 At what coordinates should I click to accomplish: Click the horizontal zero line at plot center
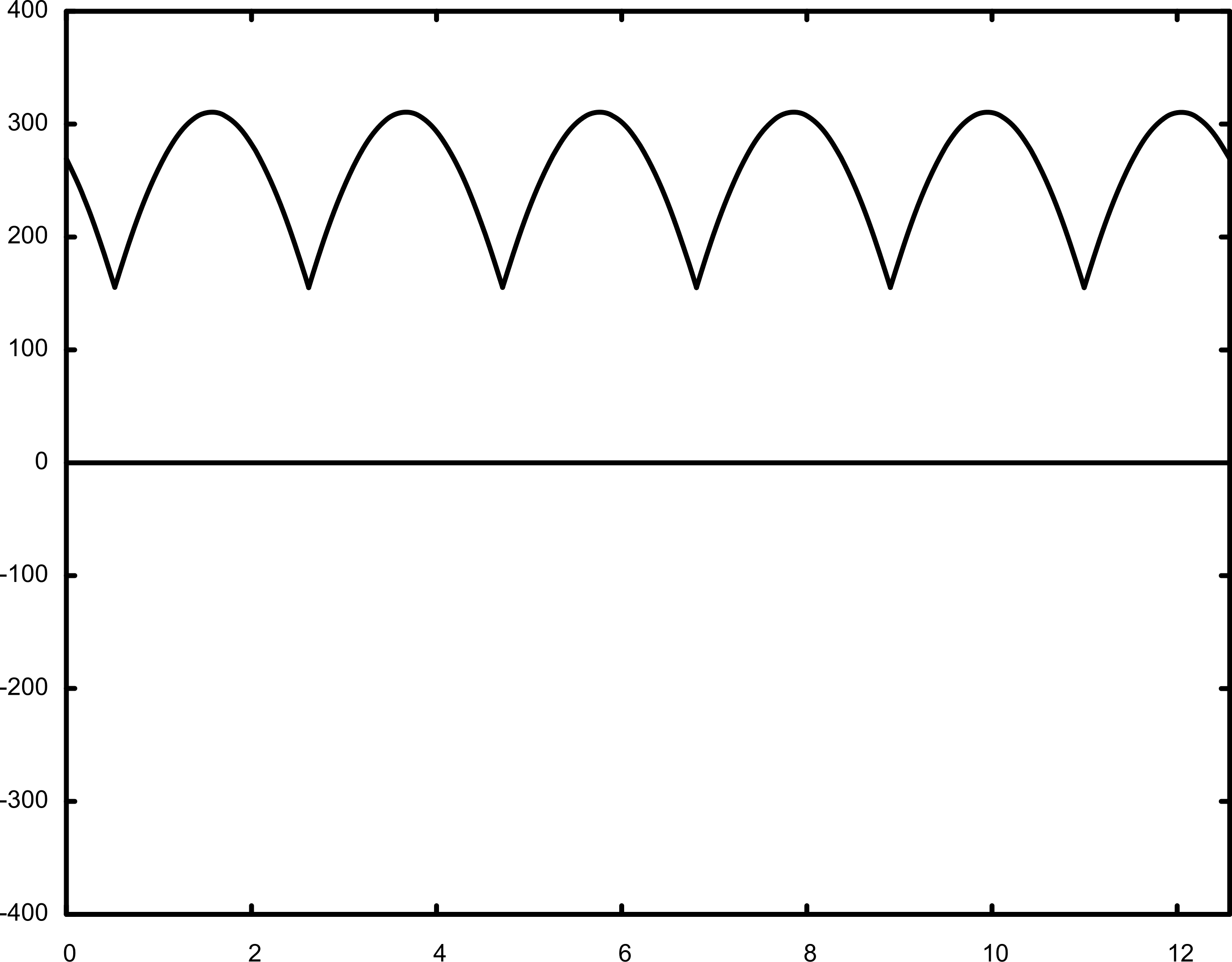click(648, 462)
